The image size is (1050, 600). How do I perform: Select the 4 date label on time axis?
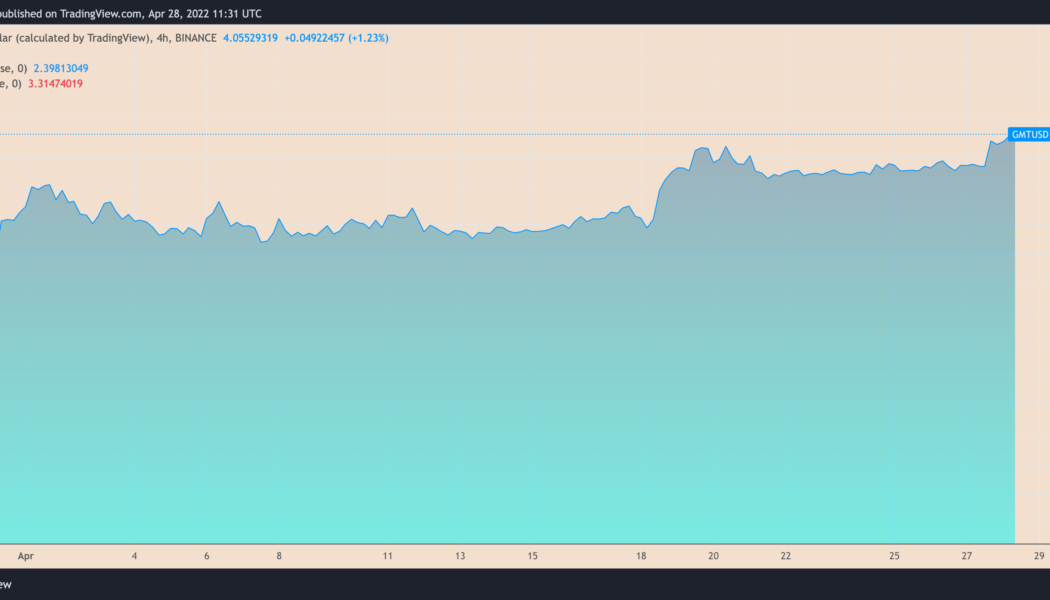click(x=134, y=555)
